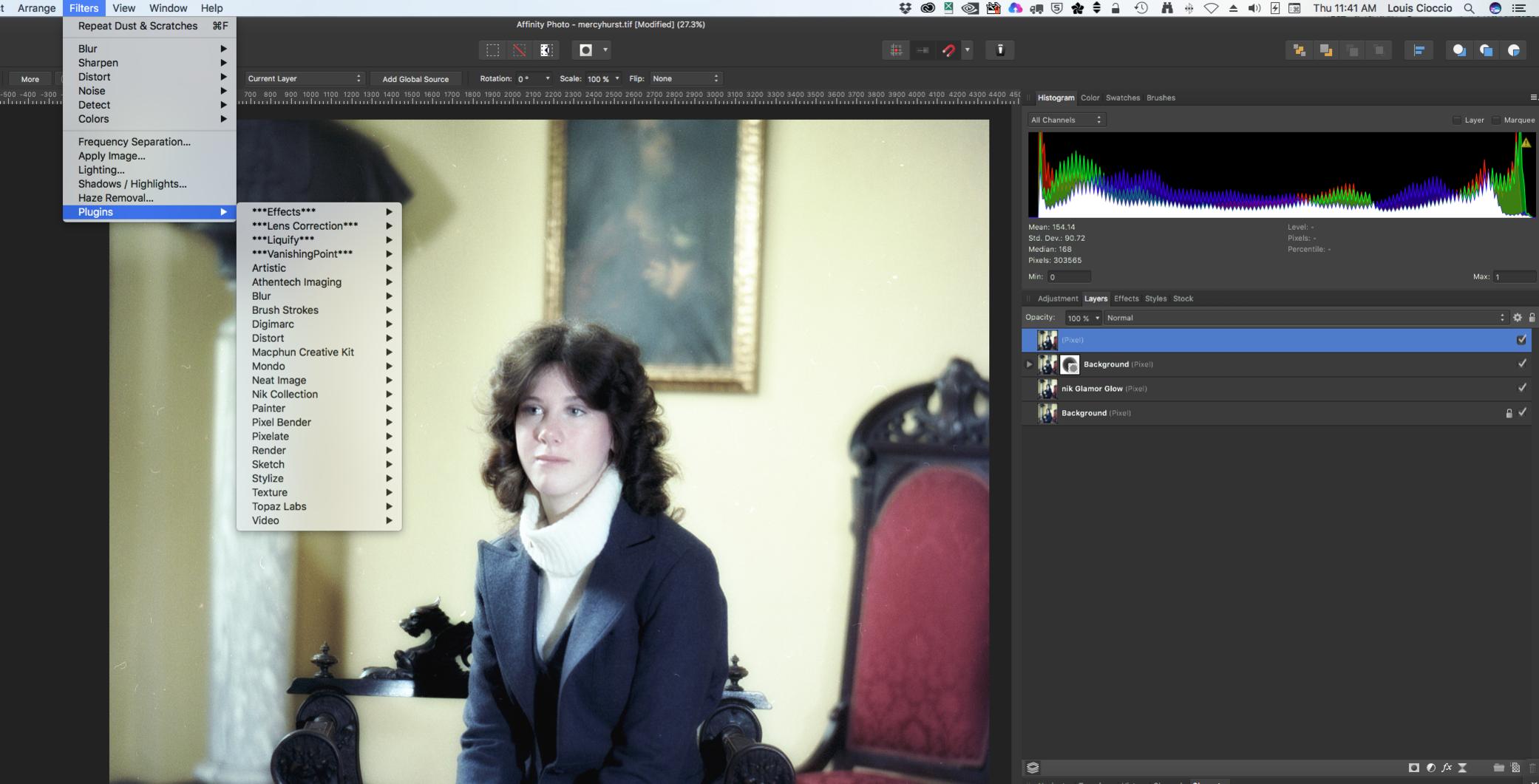Click the Select All marquee icon
This screenshot has width=1539, height=784.
click(492, 50)
